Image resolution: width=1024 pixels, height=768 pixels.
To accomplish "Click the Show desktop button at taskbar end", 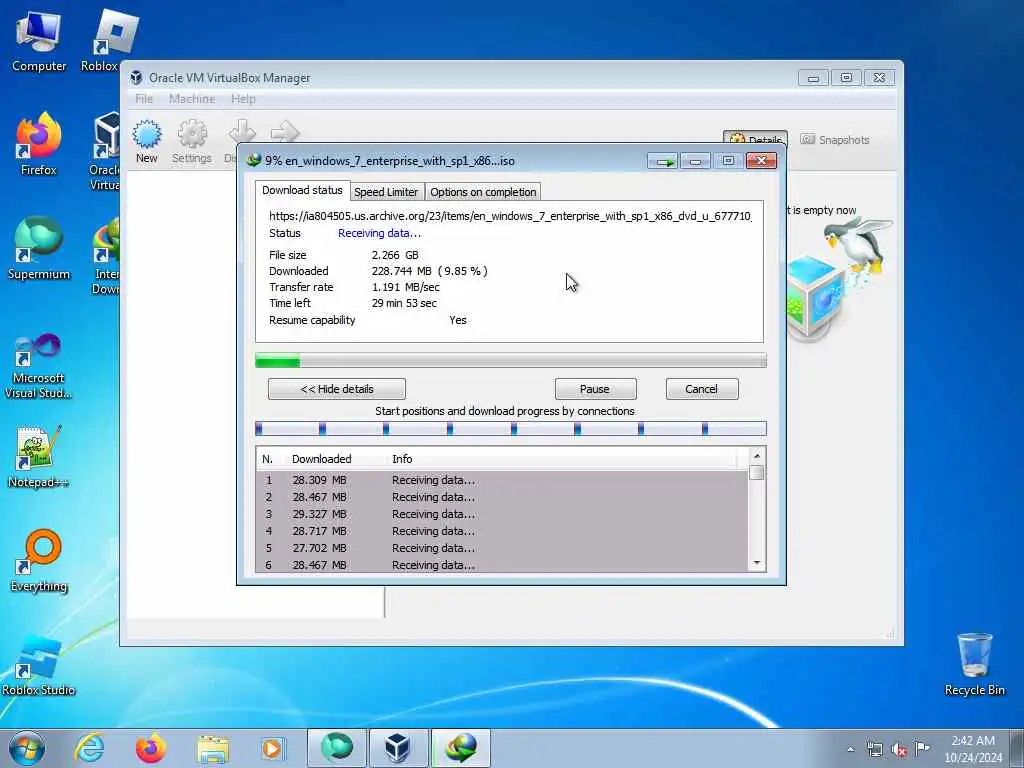I will 1017,748.
